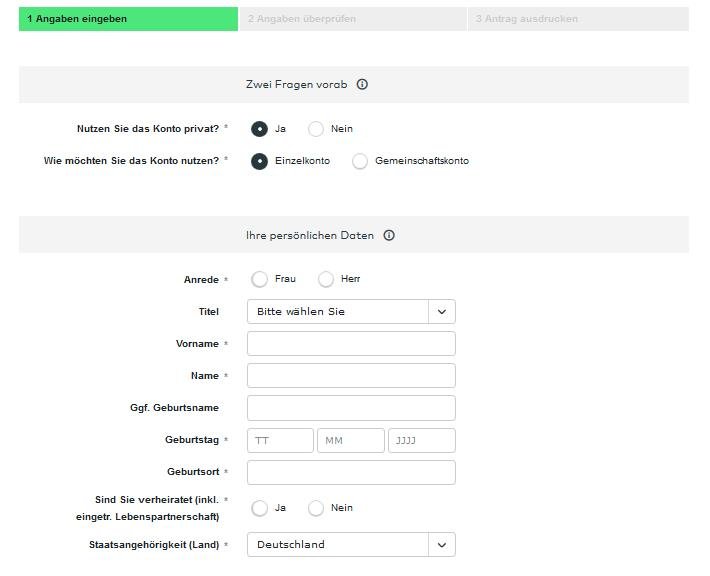Screen dimensions: 710x576
Task: Select Frau as Anrede
Action: coord(260,279)
